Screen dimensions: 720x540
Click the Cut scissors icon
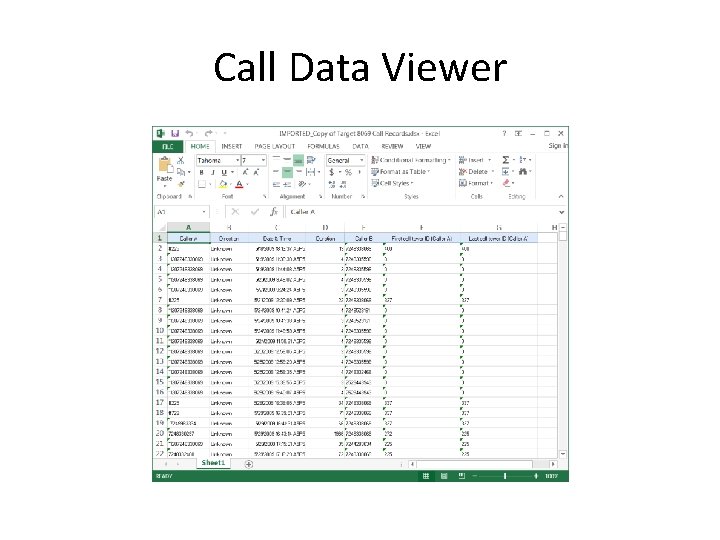[x=180, y=160]
